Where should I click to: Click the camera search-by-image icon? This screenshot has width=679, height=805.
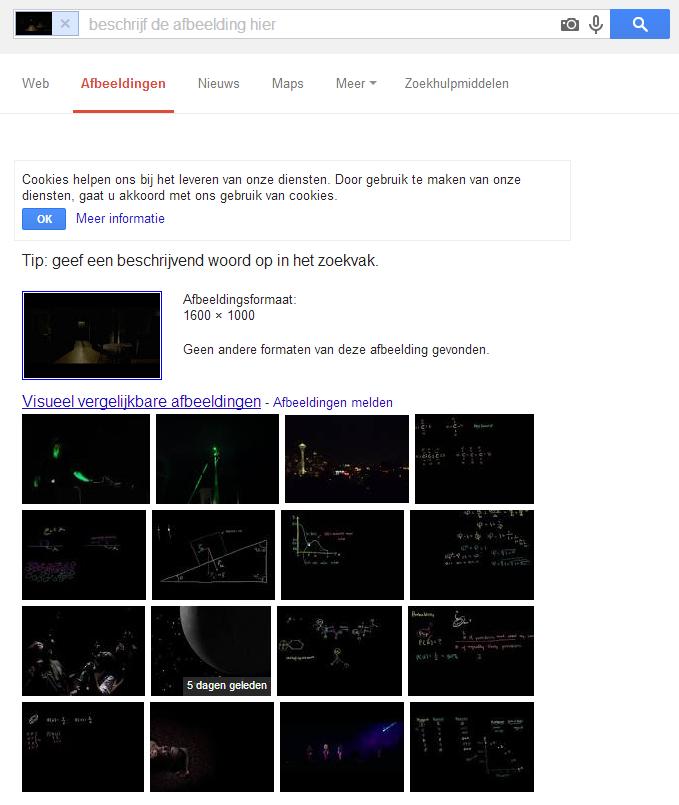tap(570, 24)
